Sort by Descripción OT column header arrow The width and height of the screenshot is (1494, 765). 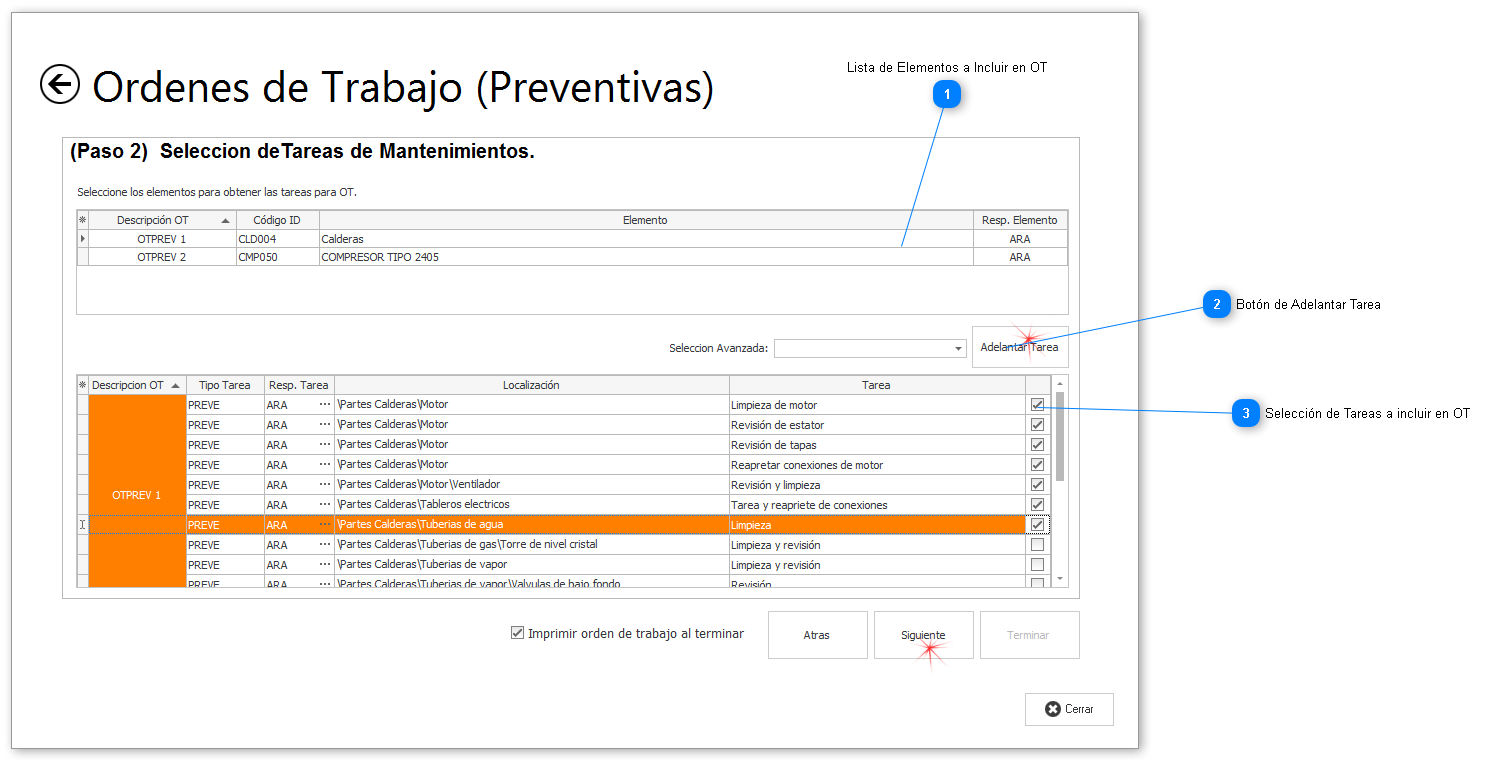[x=225, y=220]
